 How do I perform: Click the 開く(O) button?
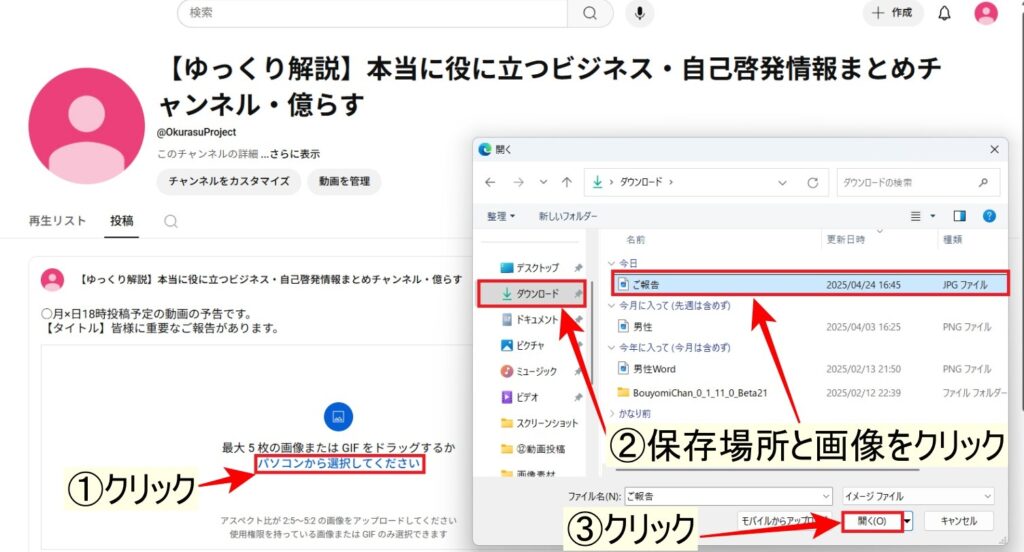(872, 521)
